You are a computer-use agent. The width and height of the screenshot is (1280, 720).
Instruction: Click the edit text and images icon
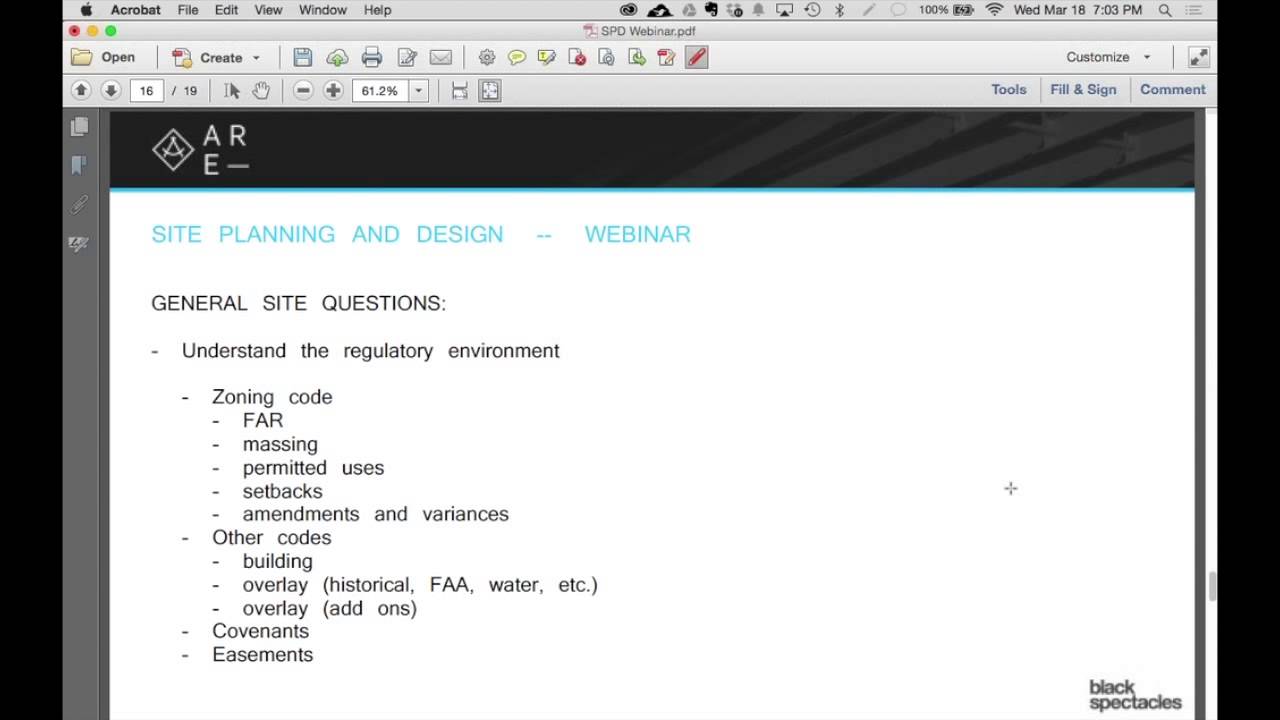(x=407, y=57)
